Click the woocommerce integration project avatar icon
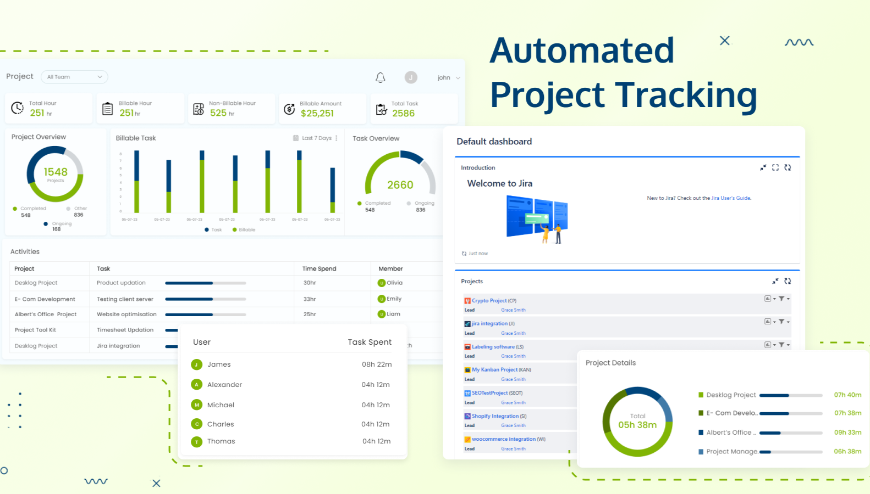 click(x=467, y=439)
